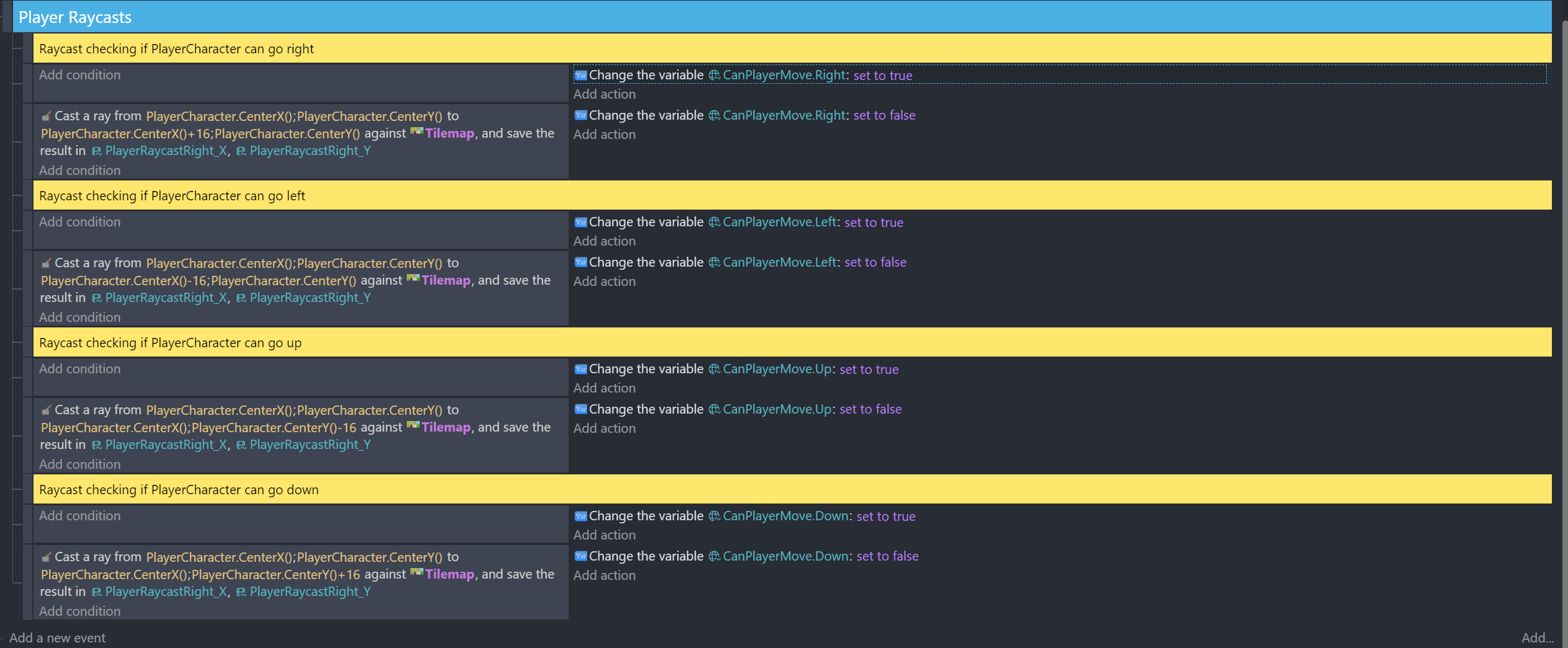Click variable icon of CanPlayerMove.Up set to true
The width and height of the screenshot is (1568, 648).
coord(580,370)
